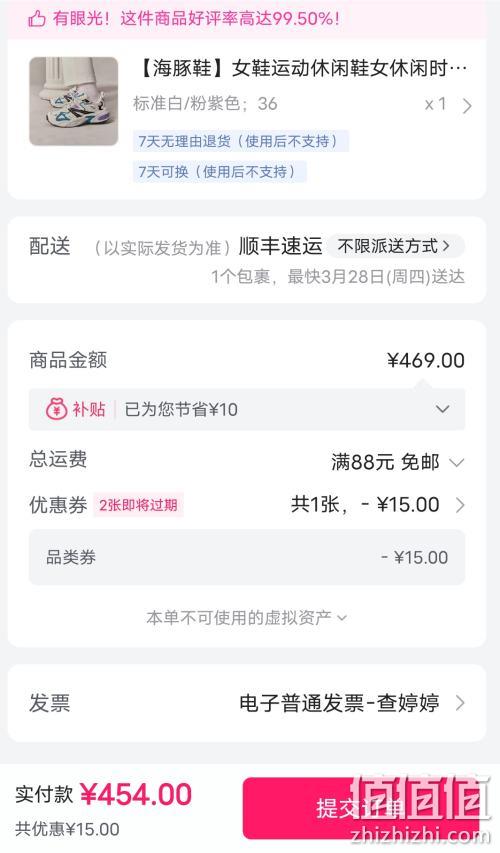This screenshot has width=500, height=853.
Task: Open the 优惠券 coupon selection arrow
Action: (x=460, y=505)
